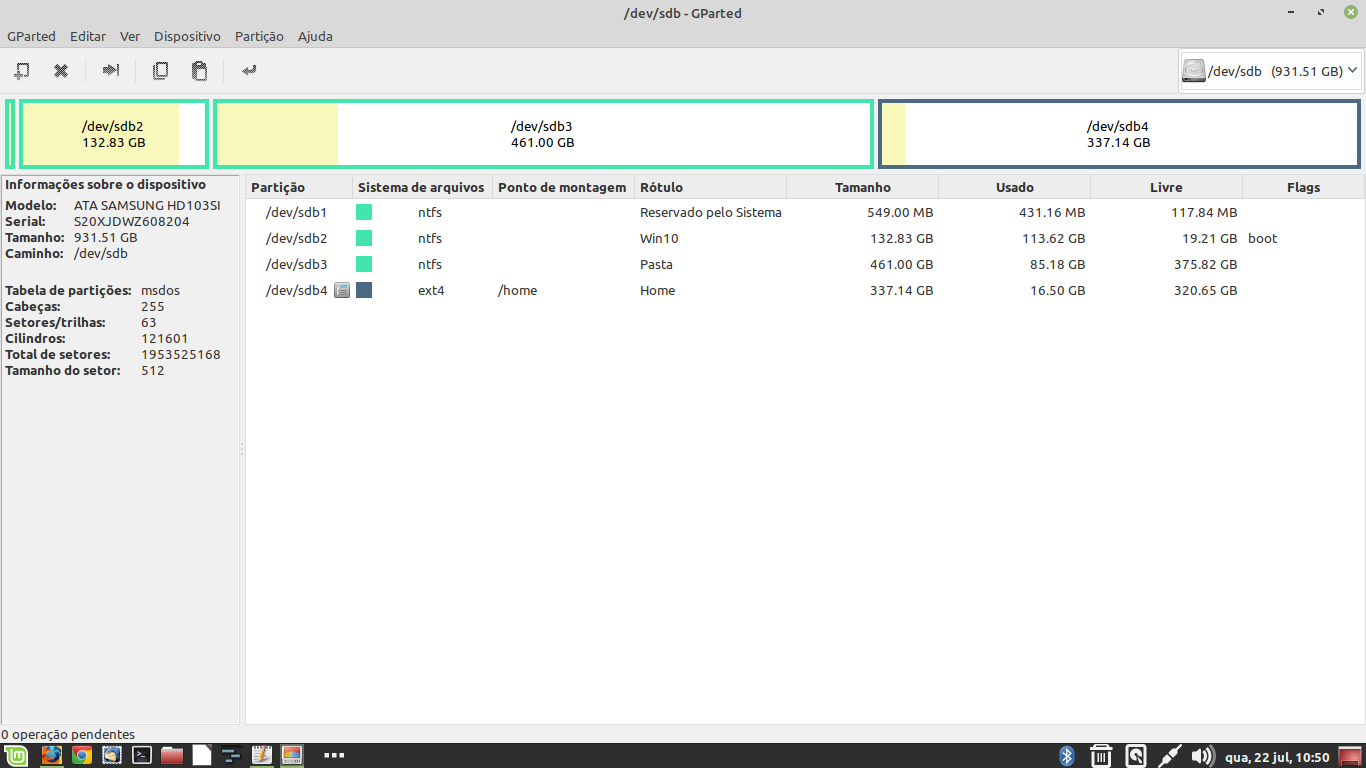Click the 'Win10' label cell
Image resolution: width=1366 pixels, height=768 pixels.
click(659, 238)
